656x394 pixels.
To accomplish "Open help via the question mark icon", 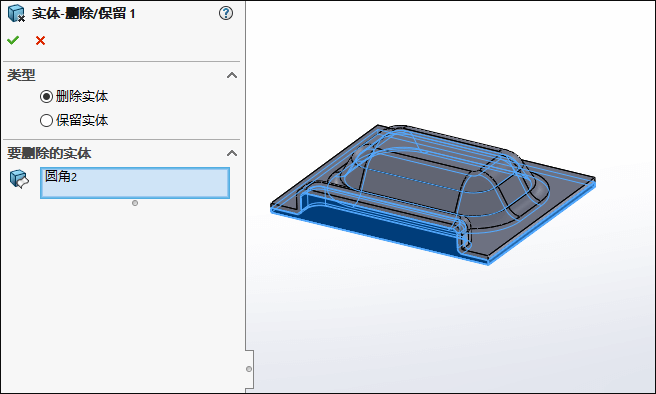I will [226, 13].
